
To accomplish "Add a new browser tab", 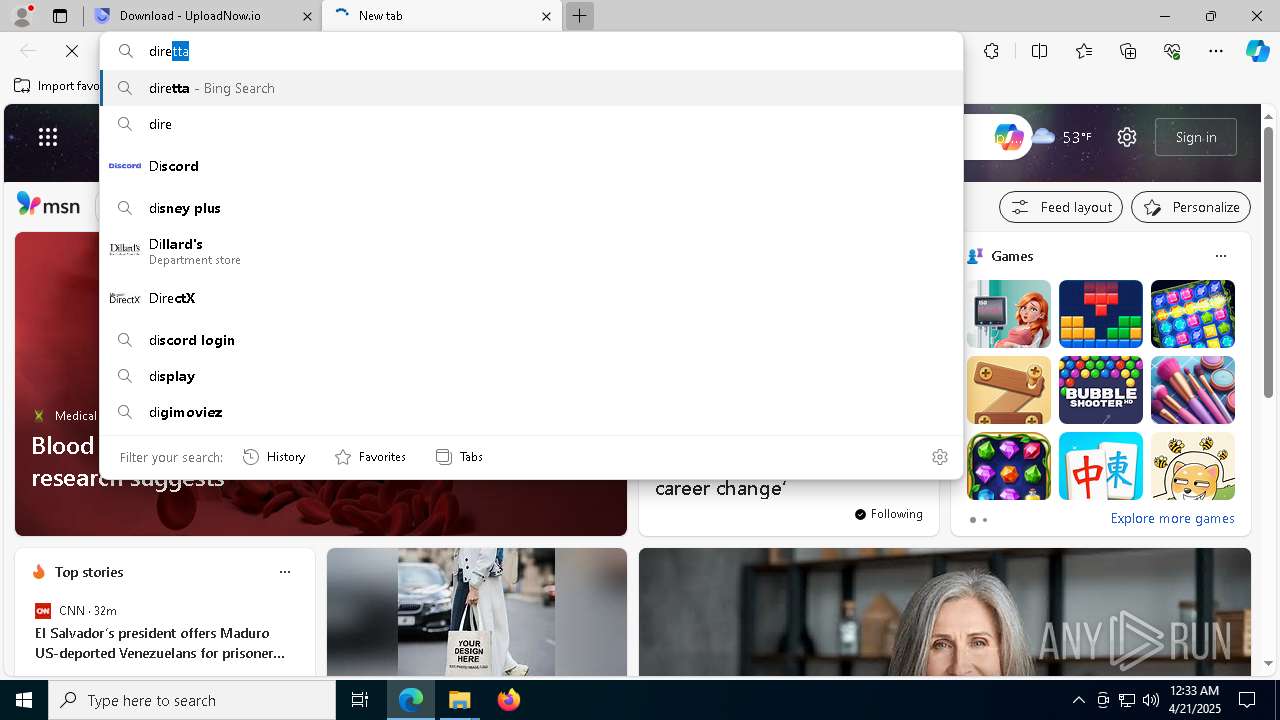I will click(579, 16).
